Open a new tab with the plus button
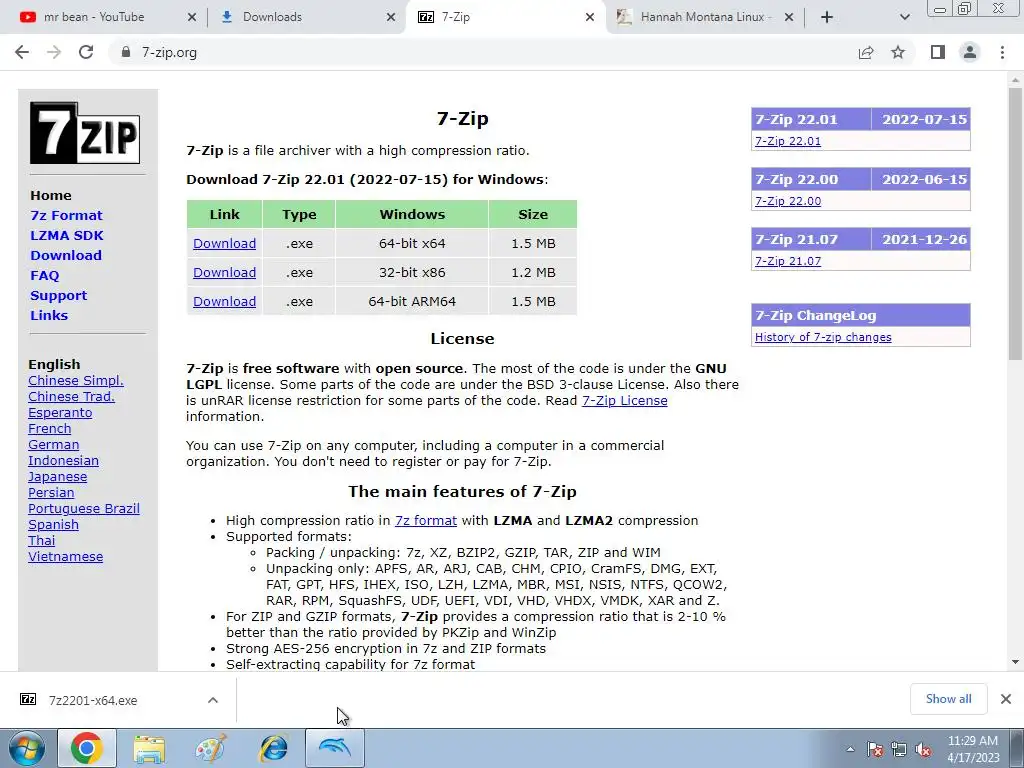1024x768 pixels. click(827, 17)
